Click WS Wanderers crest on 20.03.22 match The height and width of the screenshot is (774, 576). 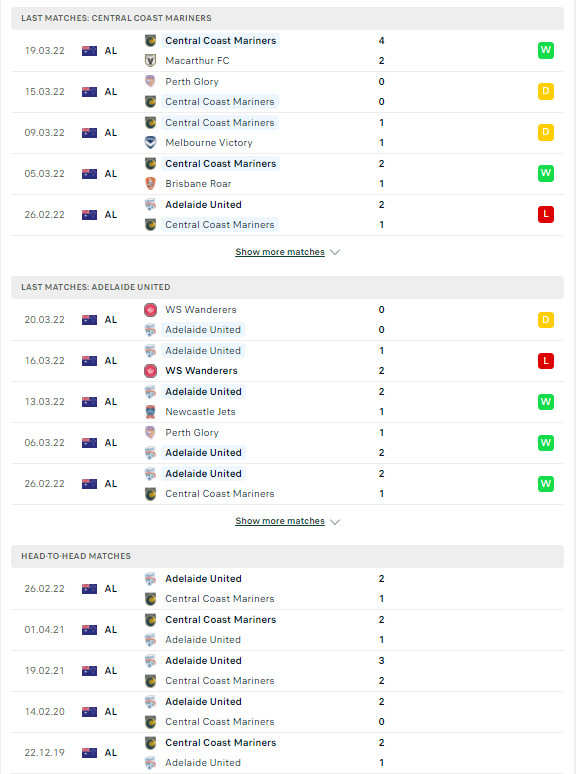151,310
